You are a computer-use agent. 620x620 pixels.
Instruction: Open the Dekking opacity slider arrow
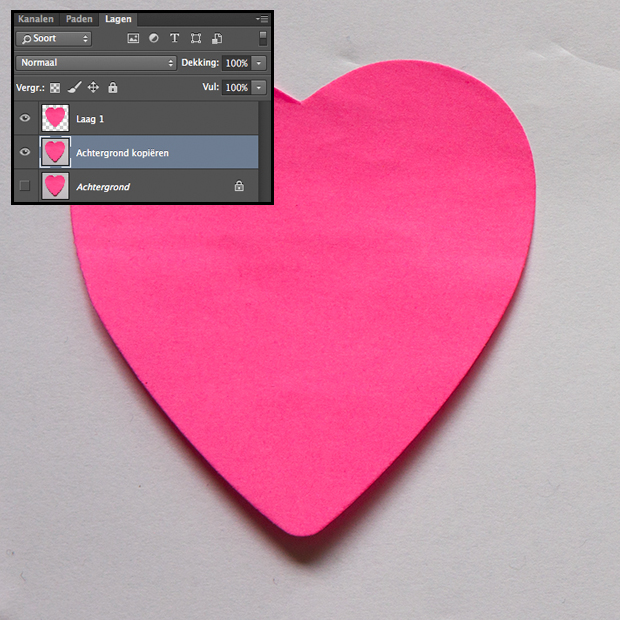point(259,63)
